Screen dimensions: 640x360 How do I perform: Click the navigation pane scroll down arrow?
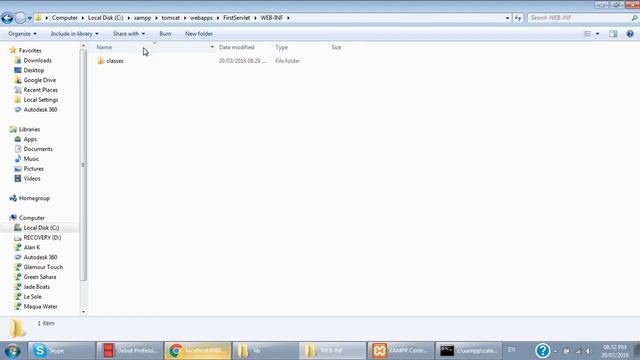(83, 312)
